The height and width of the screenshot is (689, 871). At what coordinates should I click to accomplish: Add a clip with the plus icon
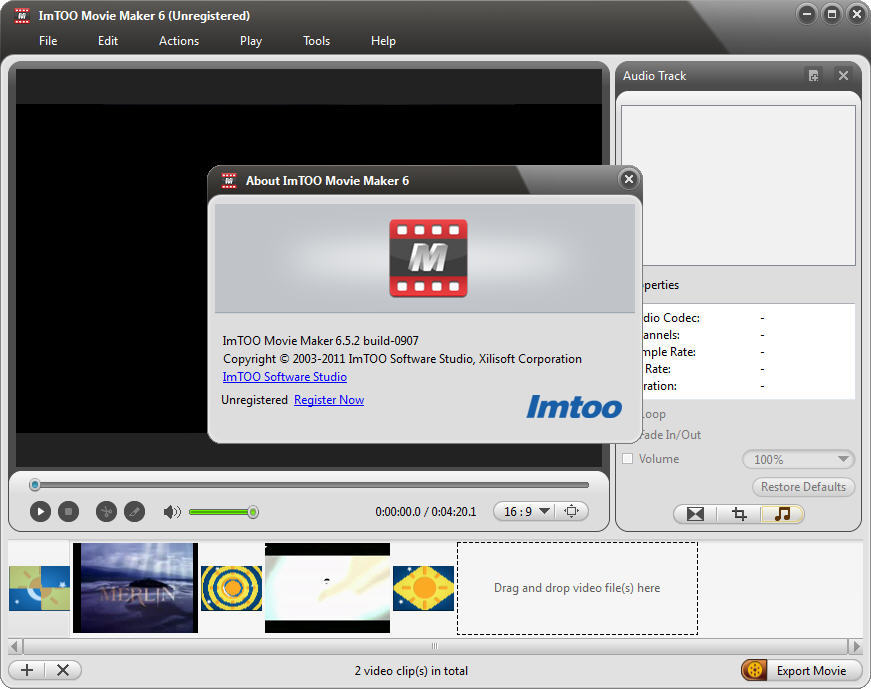pyautogui.click(x=26, y=670)
